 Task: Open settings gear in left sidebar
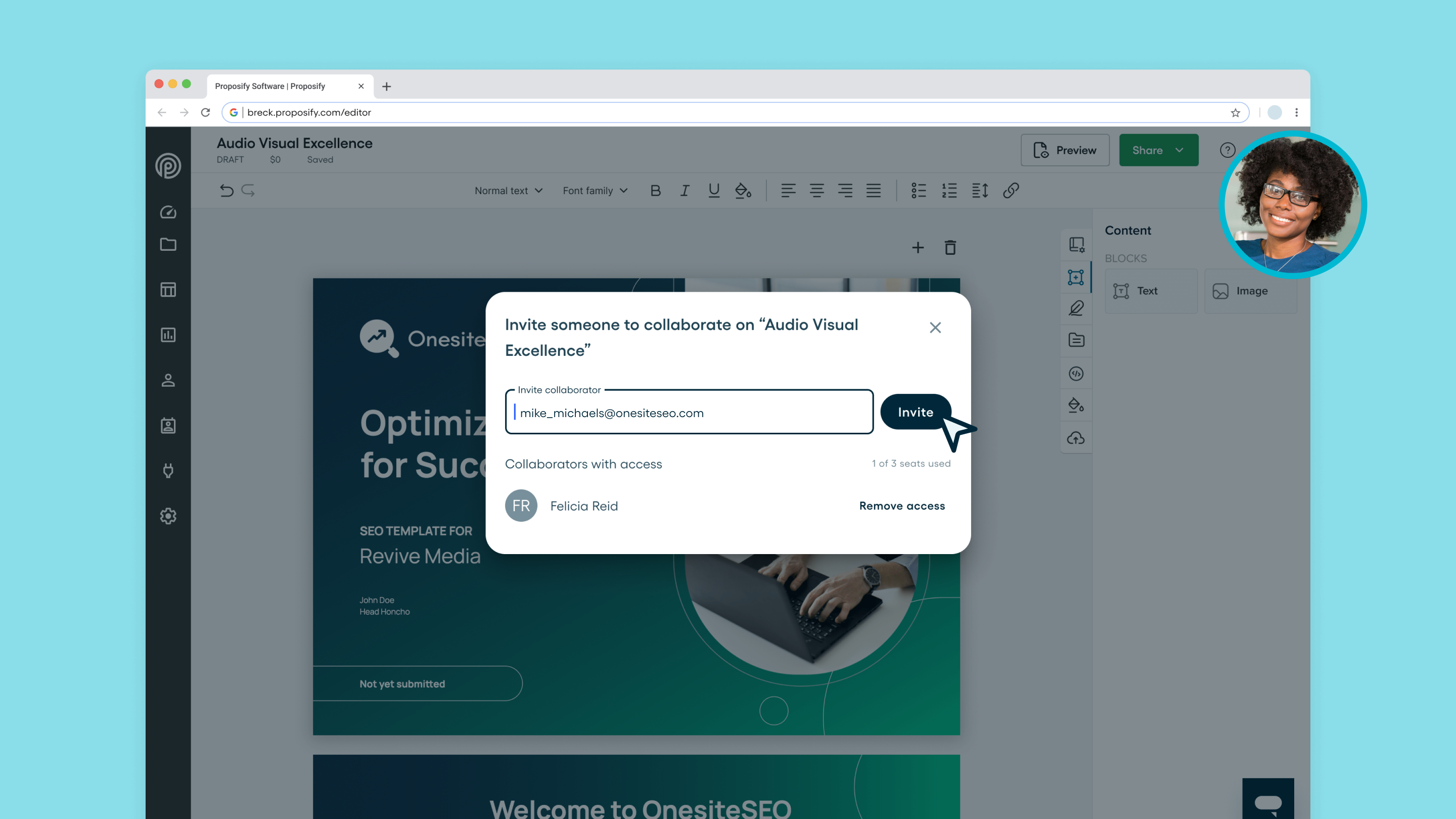pyautogui.click(x=168, y=516)
